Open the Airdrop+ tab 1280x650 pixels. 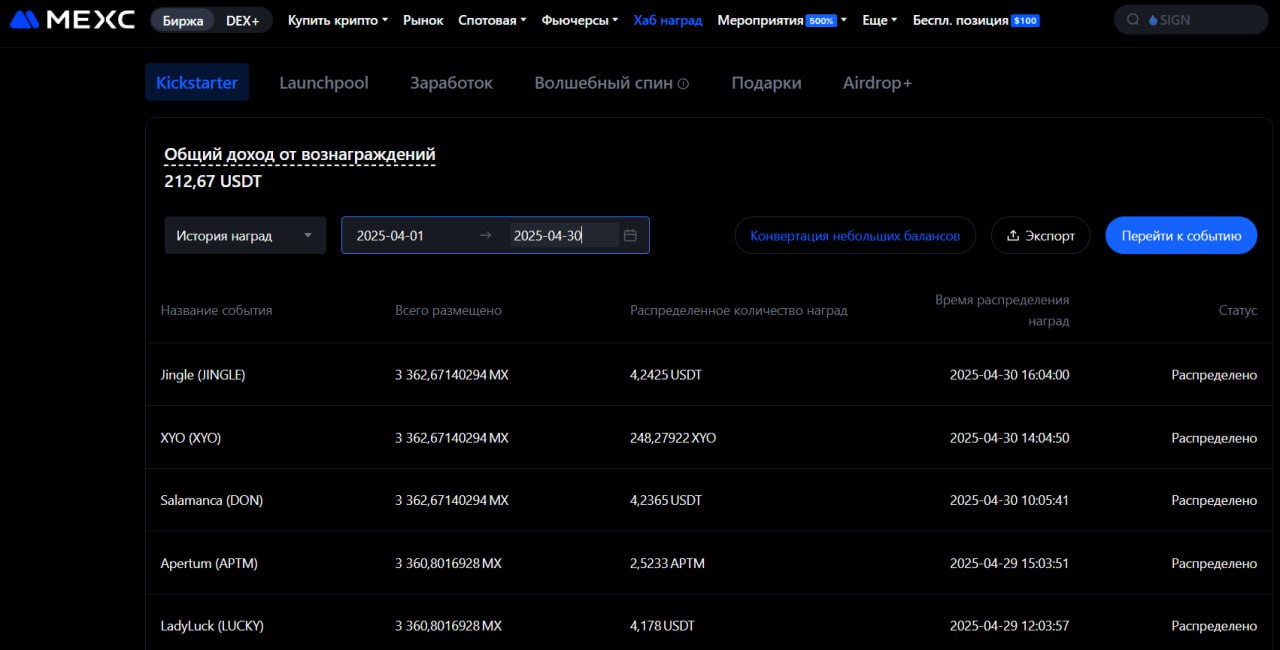[877, 83]
